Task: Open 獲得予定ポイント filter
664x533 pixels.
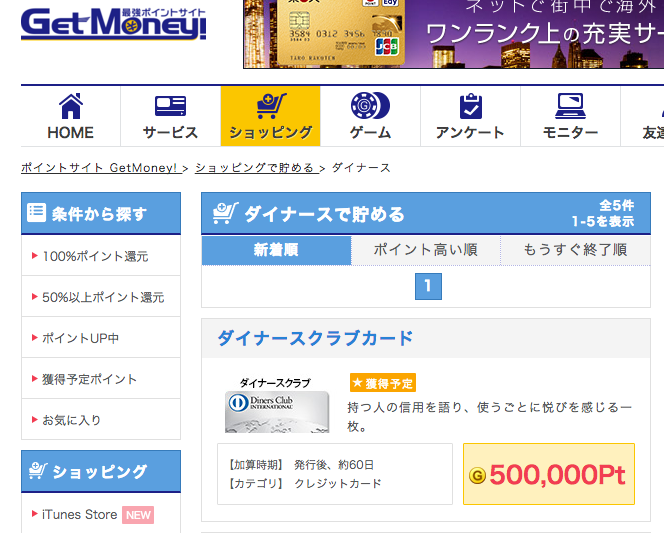Action: [x=101, y=379]
